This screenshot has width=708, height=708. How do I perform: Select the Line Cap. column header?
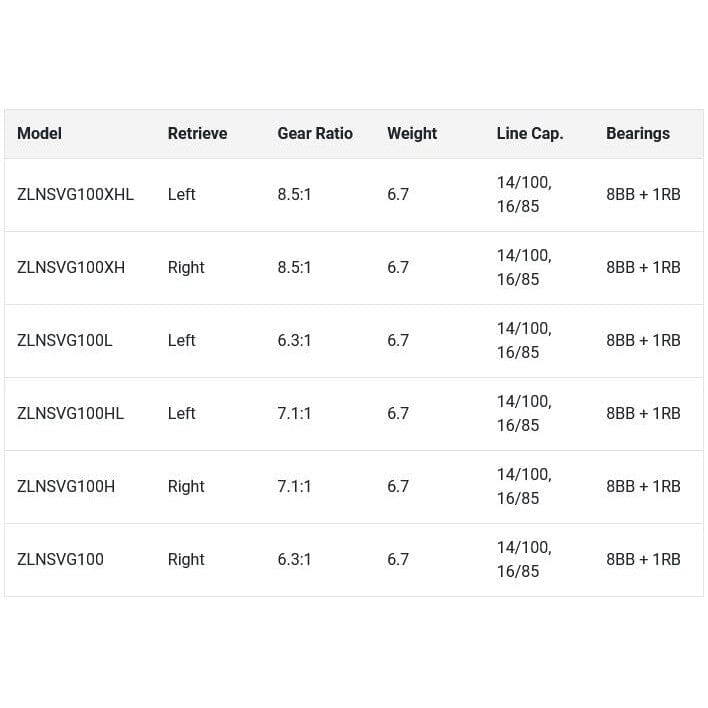click(530, 133)
